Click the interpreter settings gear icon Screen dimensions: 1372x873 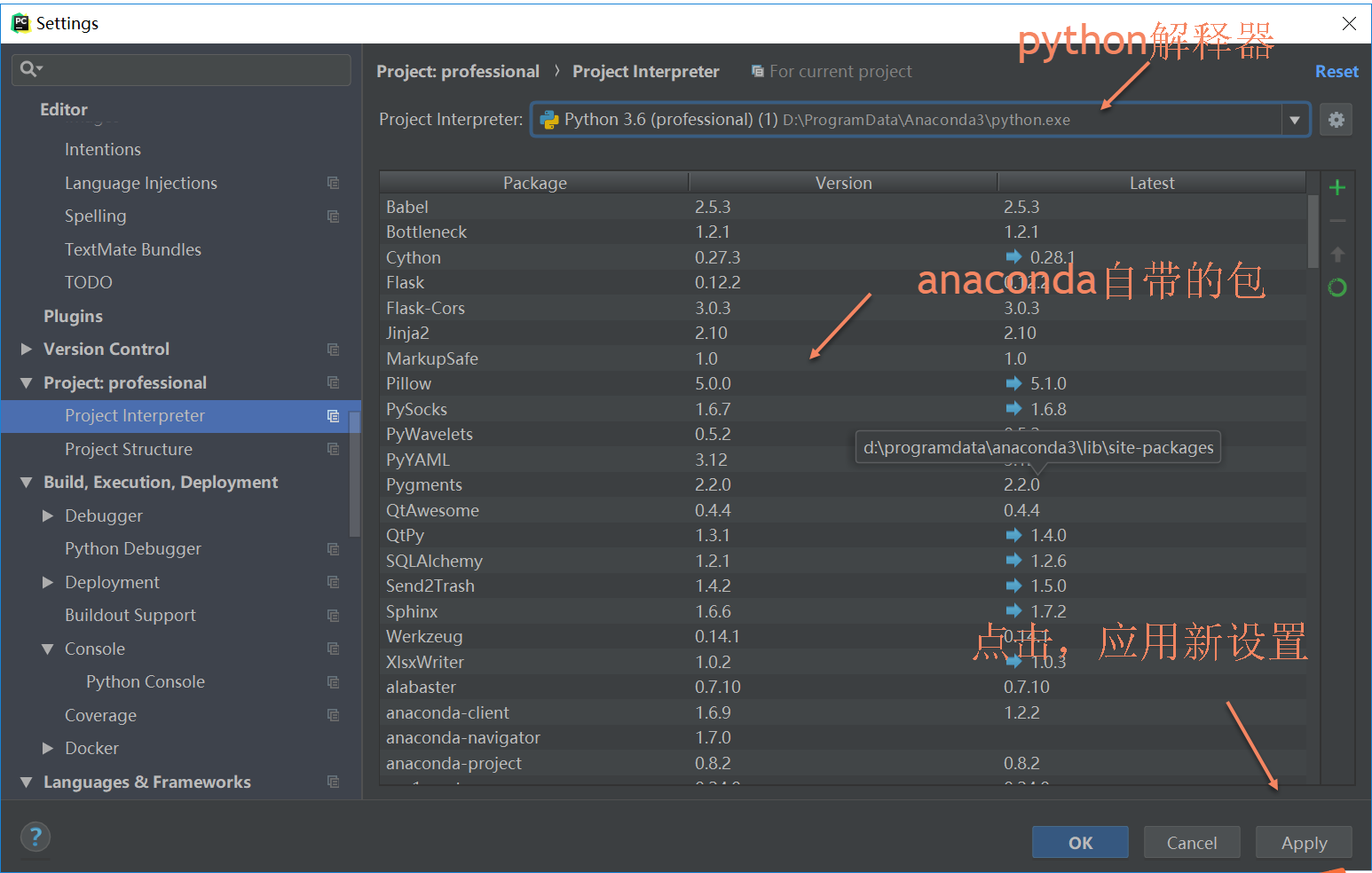(1336, 120)
